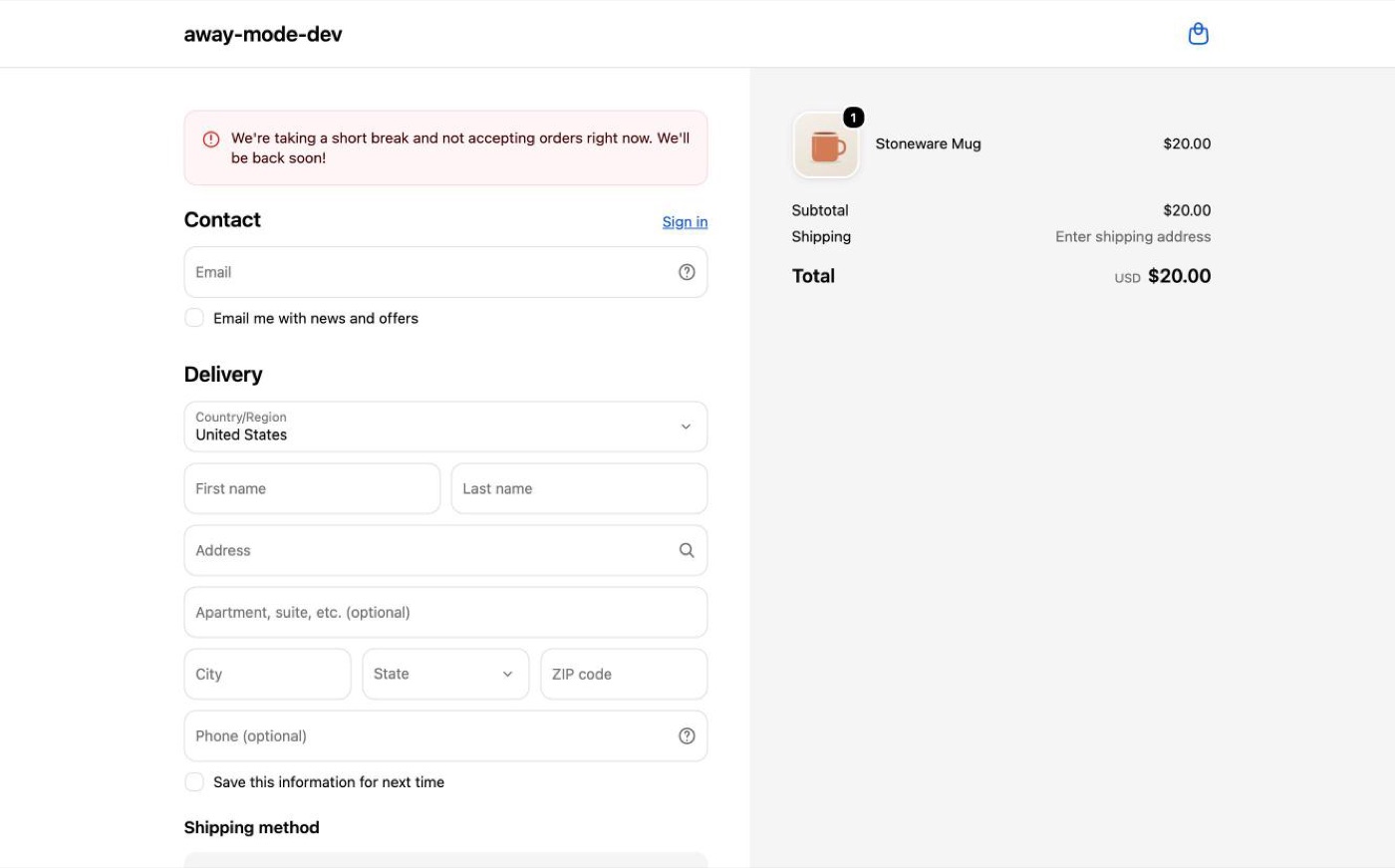
Task: Click the phone field help icon
Action: coord(687,735)
